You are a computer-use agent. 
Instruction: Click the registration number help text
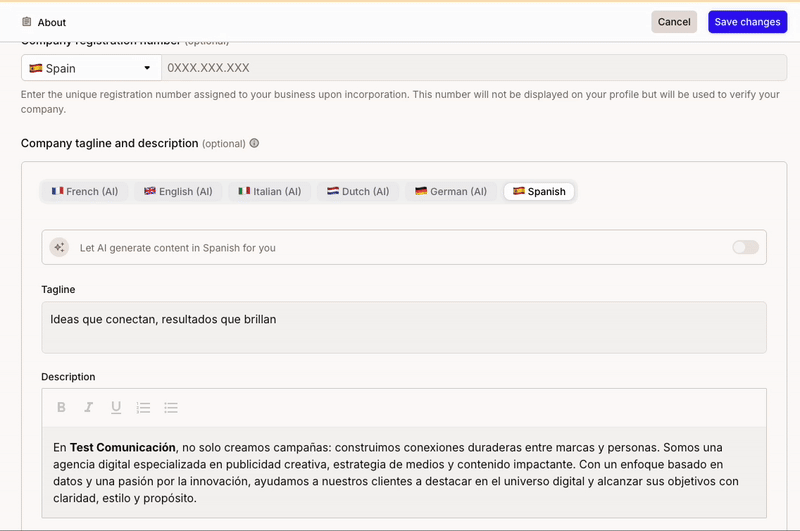pyautogui.click(x=400, y=102)
